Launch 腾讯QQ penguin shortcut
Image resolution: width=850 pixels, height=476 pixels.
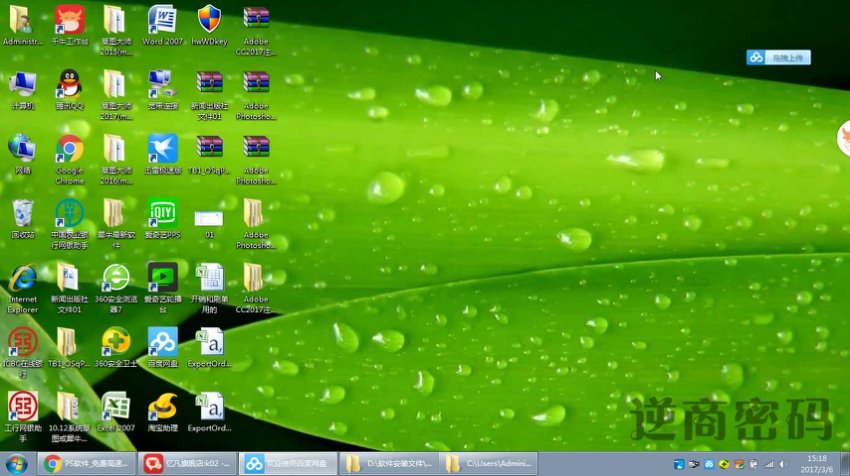pyautogui.click(x=69, y=89)
